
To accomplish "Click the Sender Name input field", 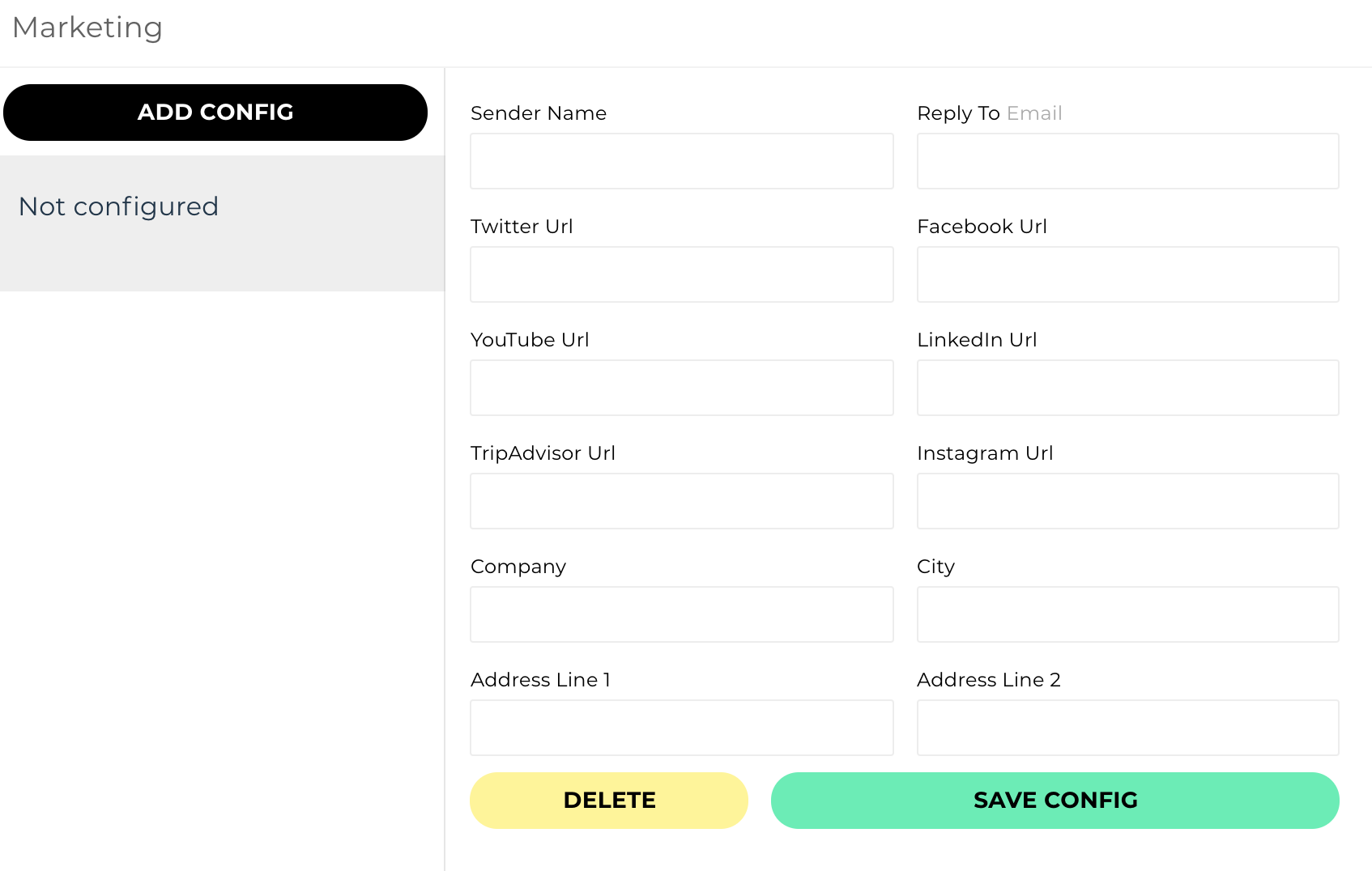I will 681,161.
